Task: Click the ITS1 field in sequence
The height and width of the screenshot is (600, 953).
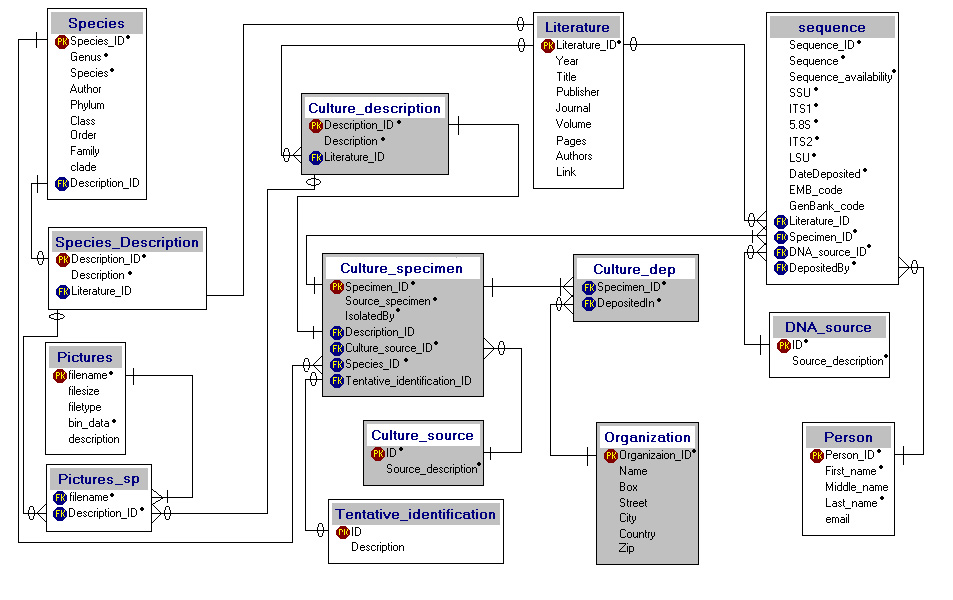Action: [800, 109]
